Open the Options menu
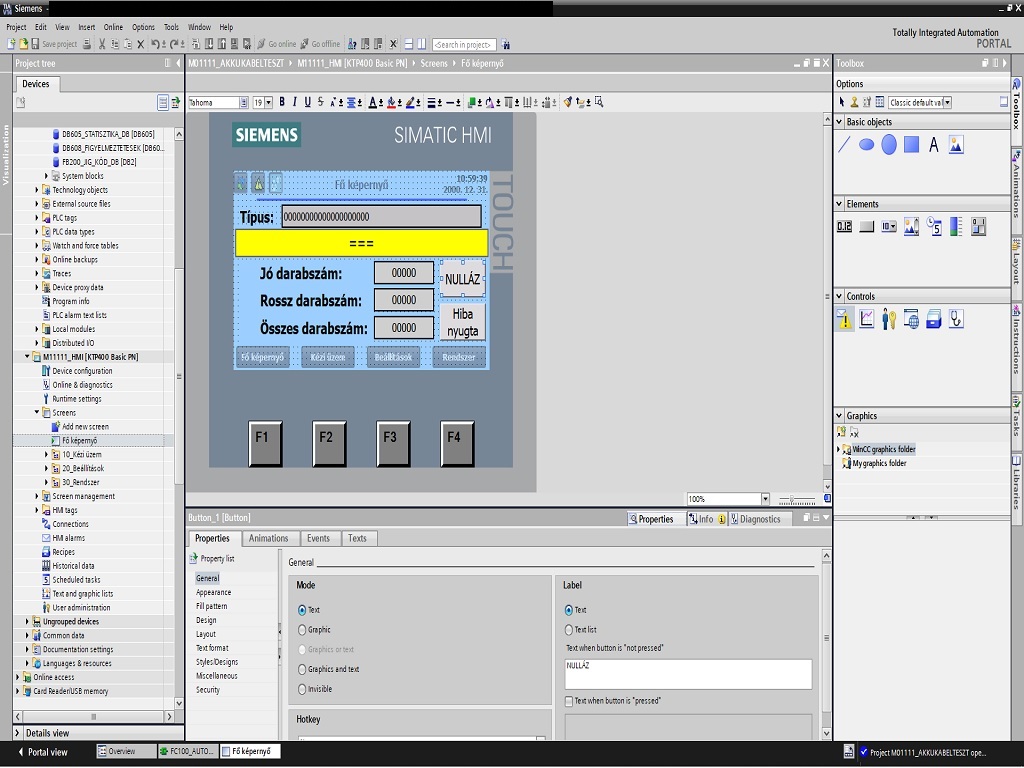Screen dimensions: 1024x768 click(x=143, y=27)
